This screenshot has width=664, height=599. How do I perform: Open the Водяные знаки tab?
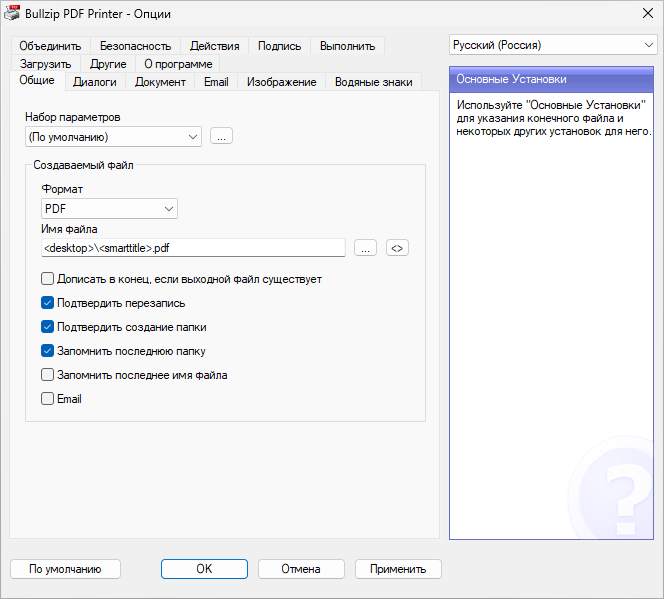374,82
